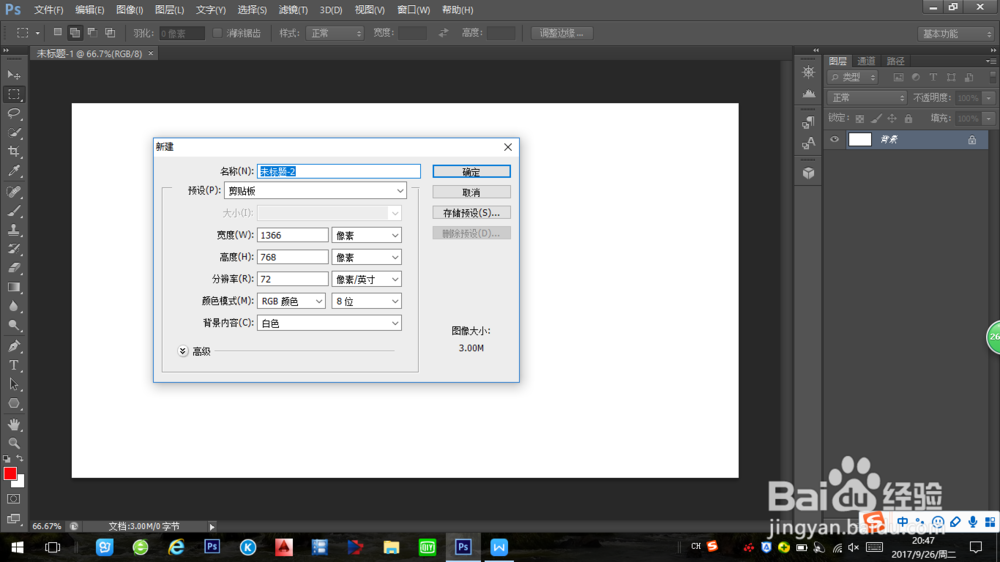The width and height of the screenshot is (1000, 562).
Task: Select the Clone Stamp tool
Action: click(13, 230)
